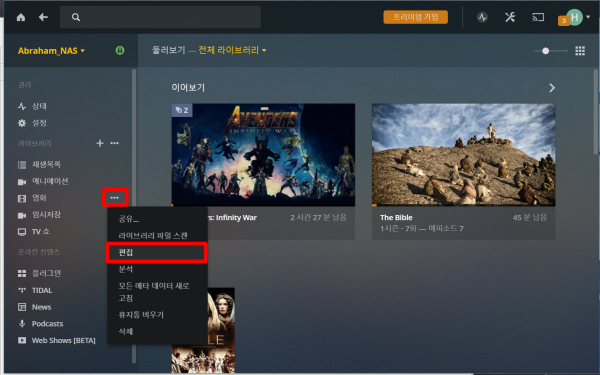
Task: Open the 재생목록 sidebar link
Action: (x=46, y=165)
